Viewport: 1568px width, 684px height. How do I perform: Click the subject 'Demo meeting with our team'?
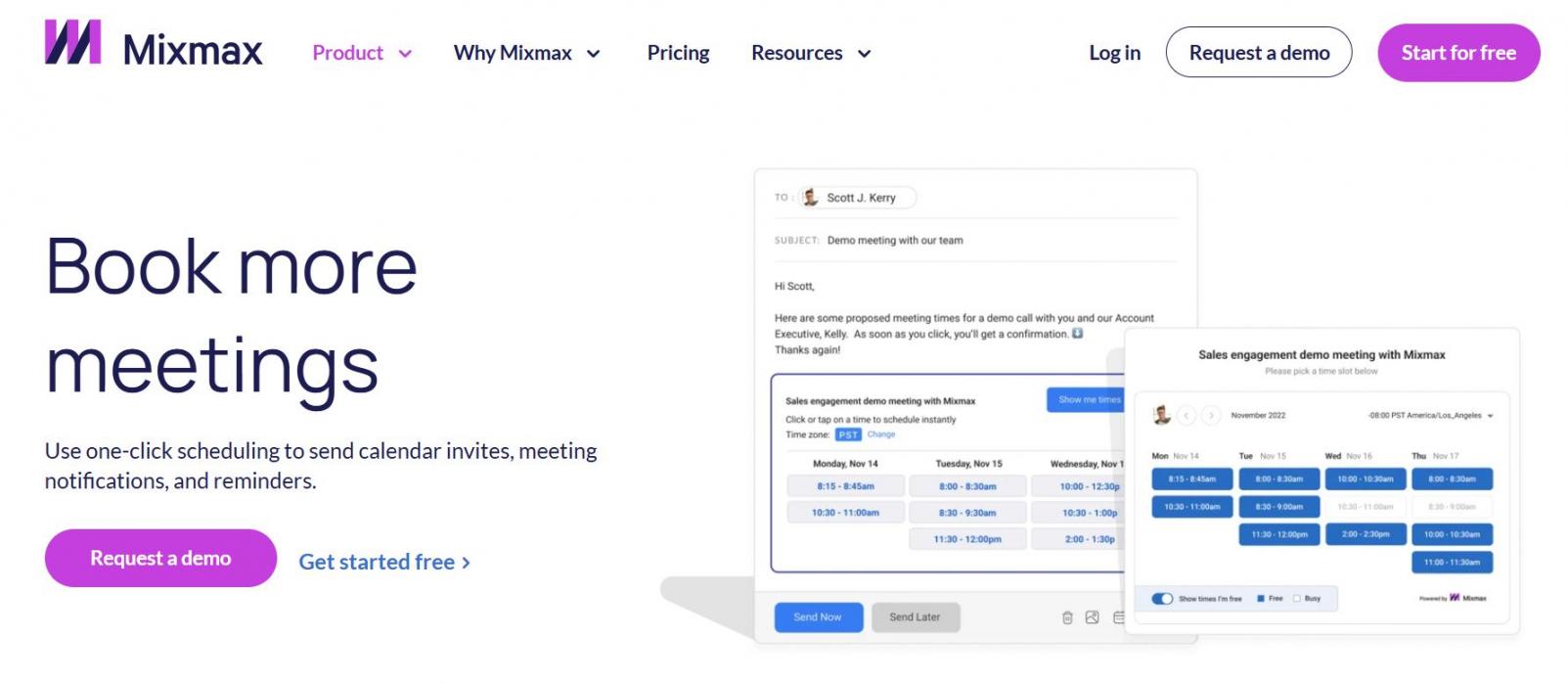tap(895, 240)
